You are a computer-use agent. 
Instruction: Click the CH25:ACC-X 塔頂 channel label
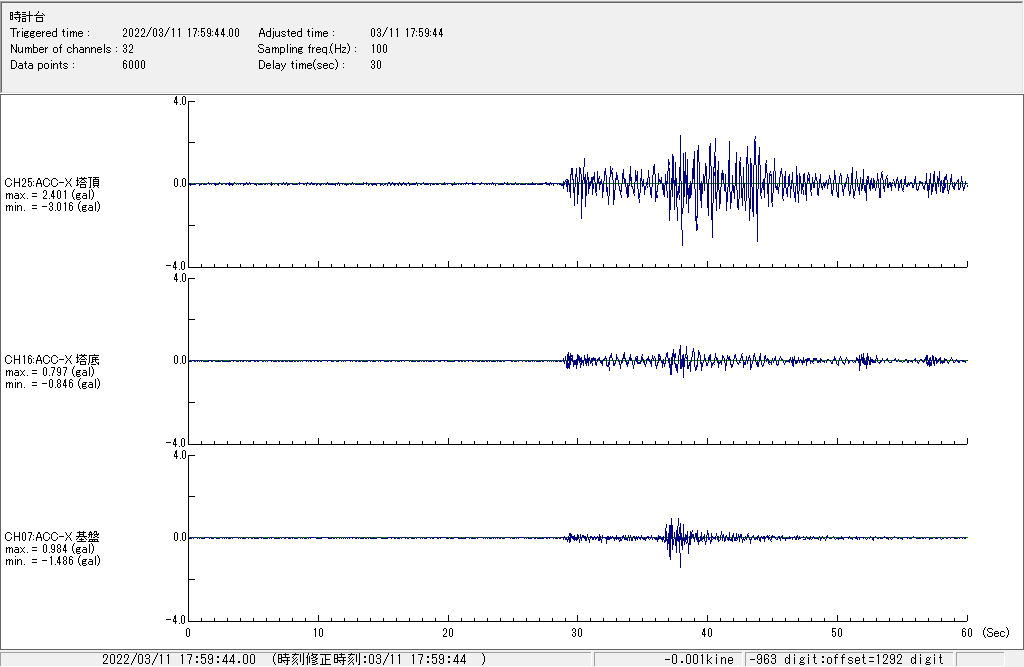[52, 182]
